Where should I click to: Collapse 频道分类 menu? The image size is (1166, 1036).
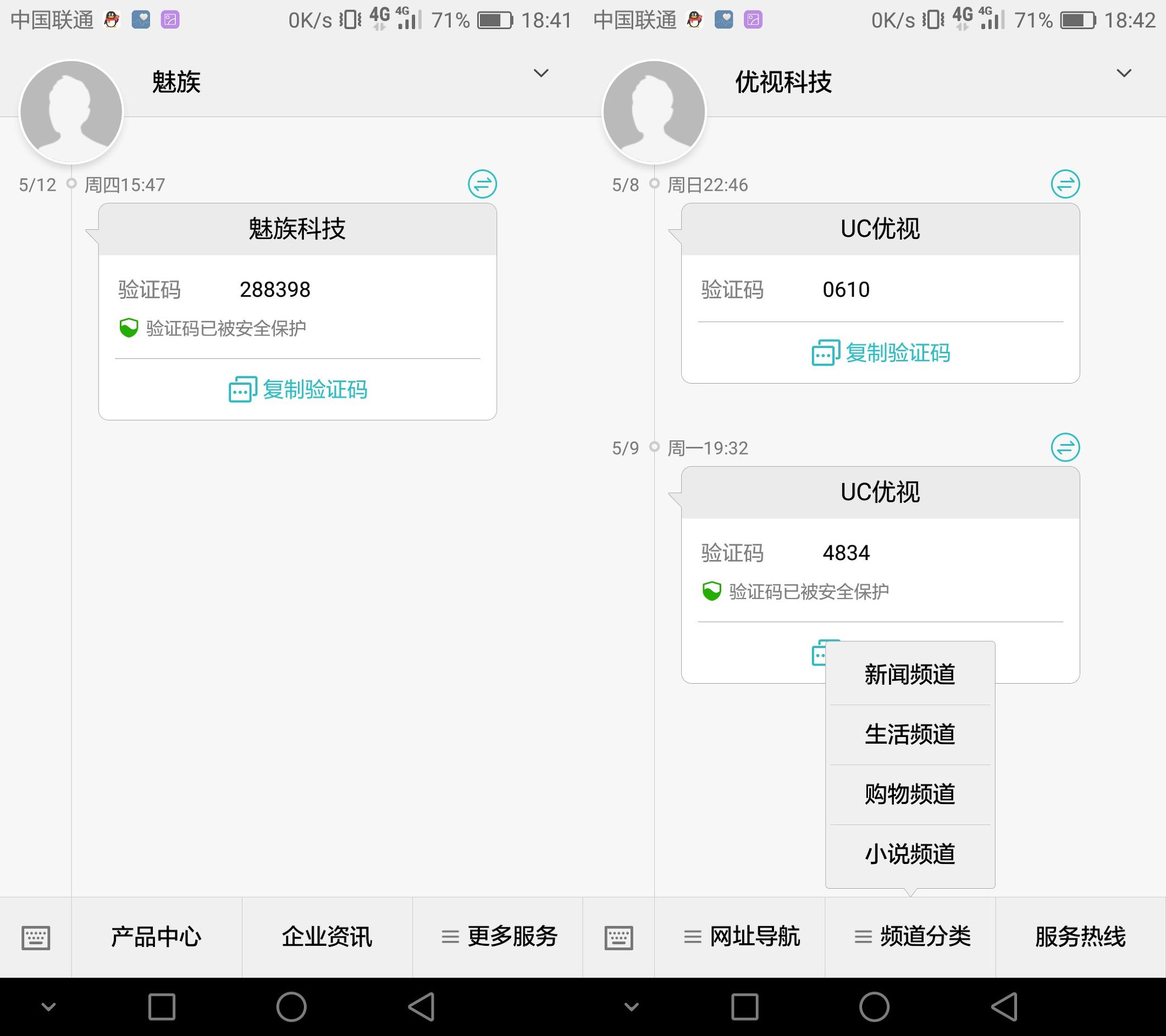tap(910, 938)
